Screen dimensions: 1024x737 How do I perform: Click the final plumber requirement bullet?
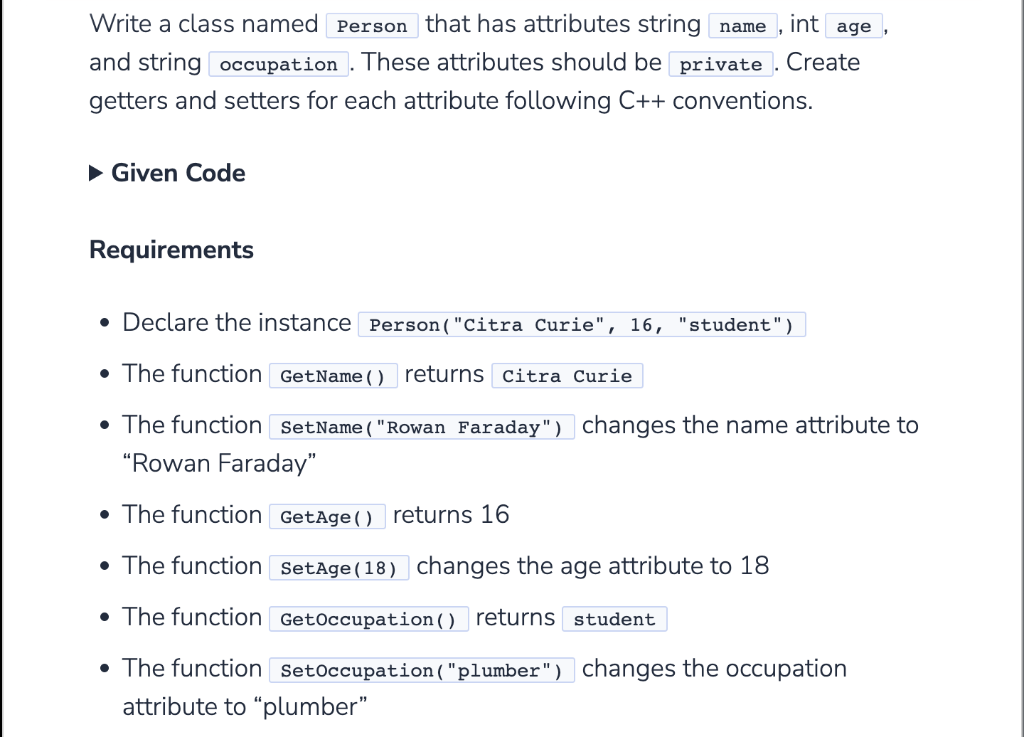pyautogui.click(x=105, y=668)
